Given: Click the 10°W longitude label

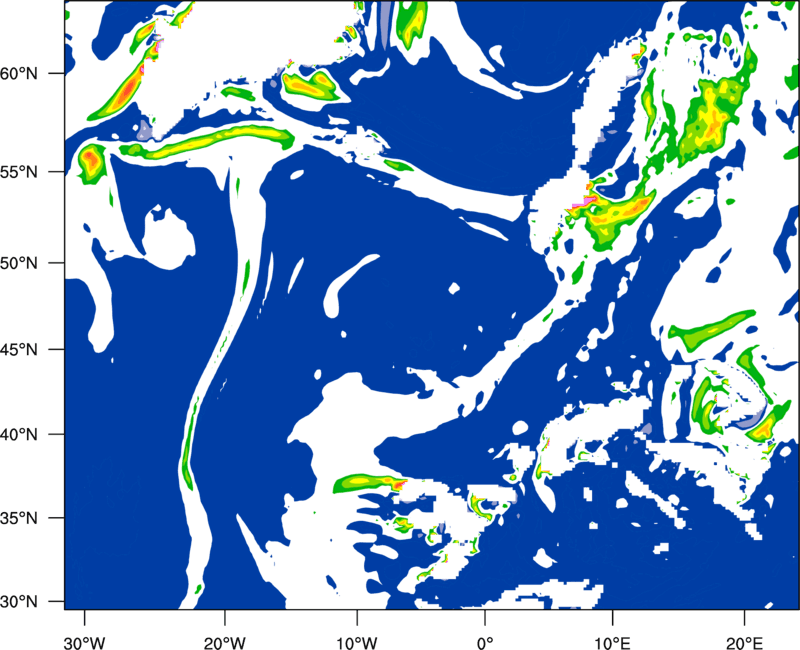Looking at the screenshot, I should click(356, 643).
